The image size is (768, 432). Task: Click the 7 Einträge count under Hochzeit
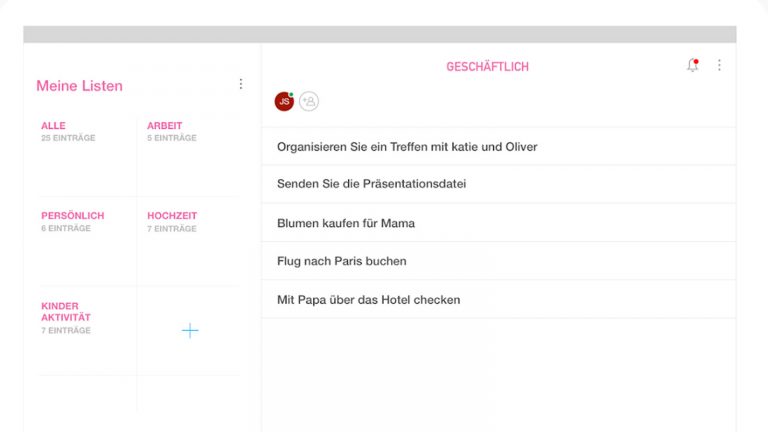tap(172, 229)
